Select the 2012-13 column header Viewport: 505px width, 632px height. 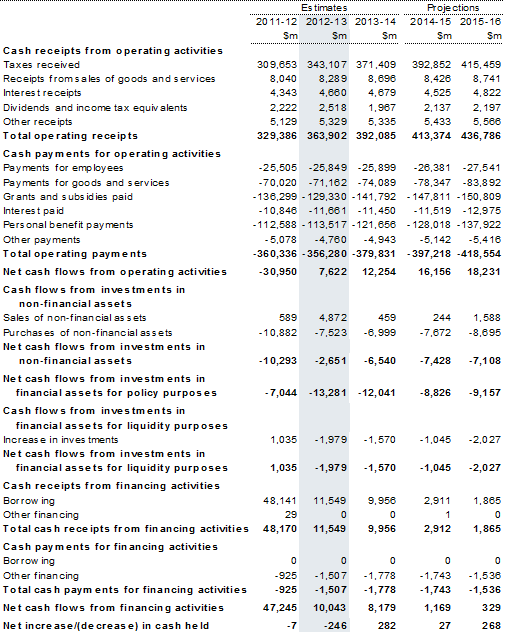coord(326,21)
